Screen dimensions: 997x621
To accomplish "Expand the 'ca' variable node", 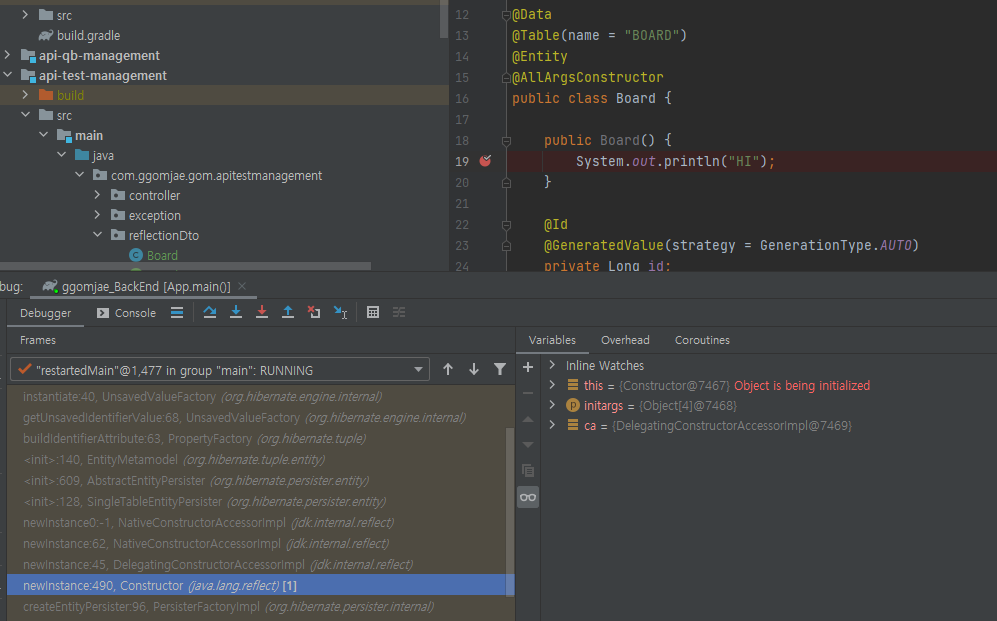I will [x=552, y=425].
